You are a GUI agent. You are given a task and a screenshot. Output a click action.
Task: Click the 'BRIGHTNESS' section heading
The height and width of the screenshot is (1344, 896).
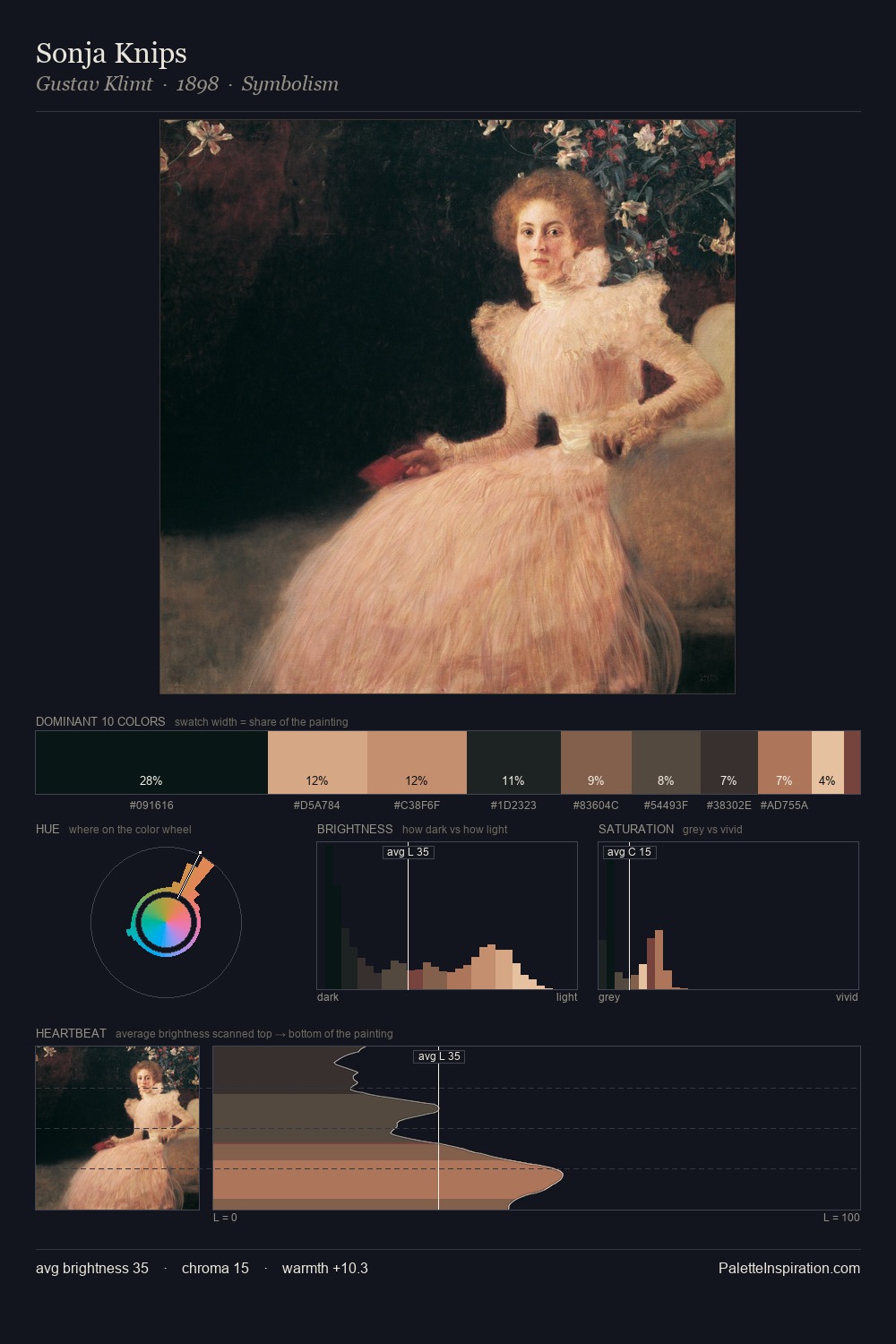click(x=355, y=829)
